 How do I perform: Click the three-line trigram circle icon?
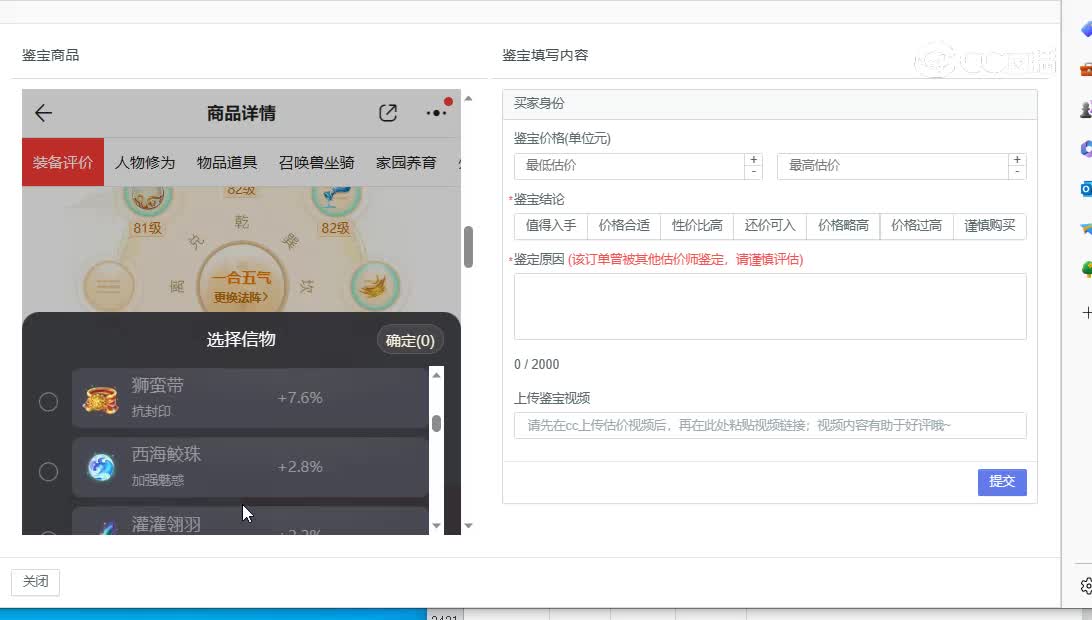[x=108, y=286]
